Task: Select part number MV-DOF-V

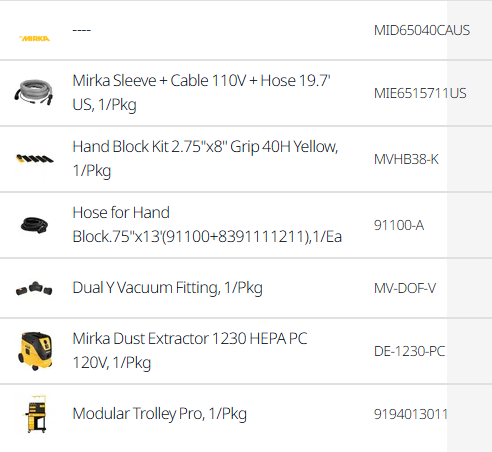Action: (405, 288)
